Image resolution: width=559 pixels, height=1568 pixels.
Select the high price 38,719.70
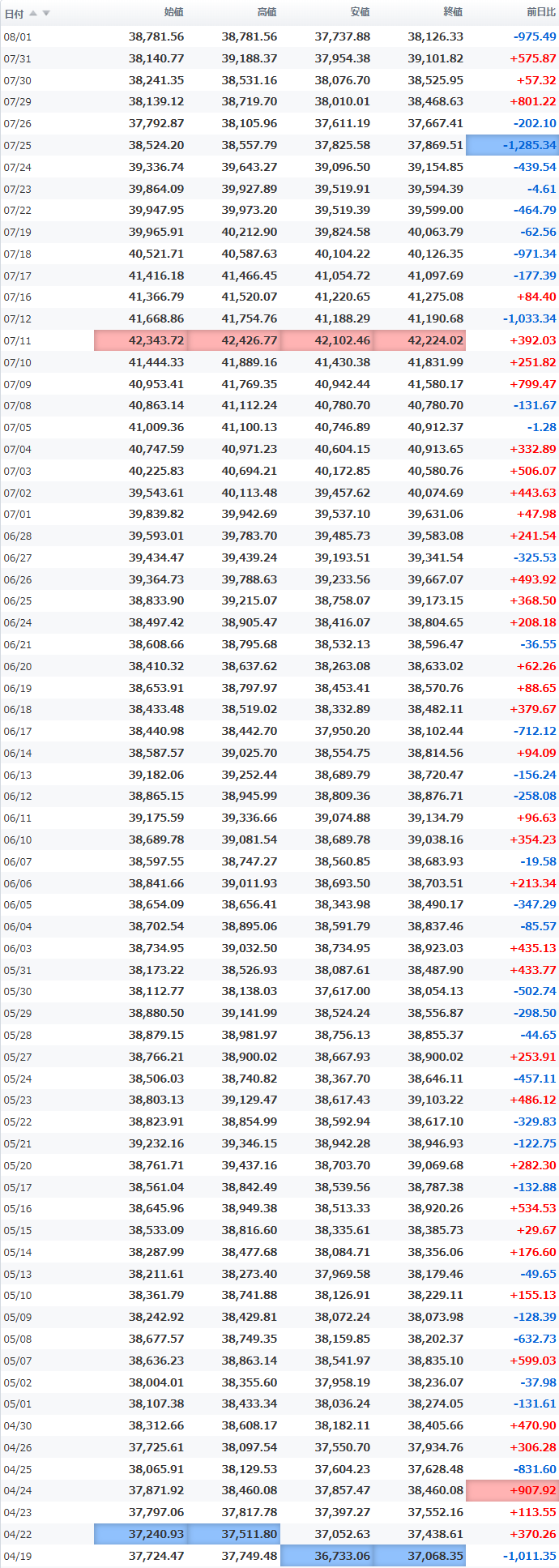tap(250, 101)
